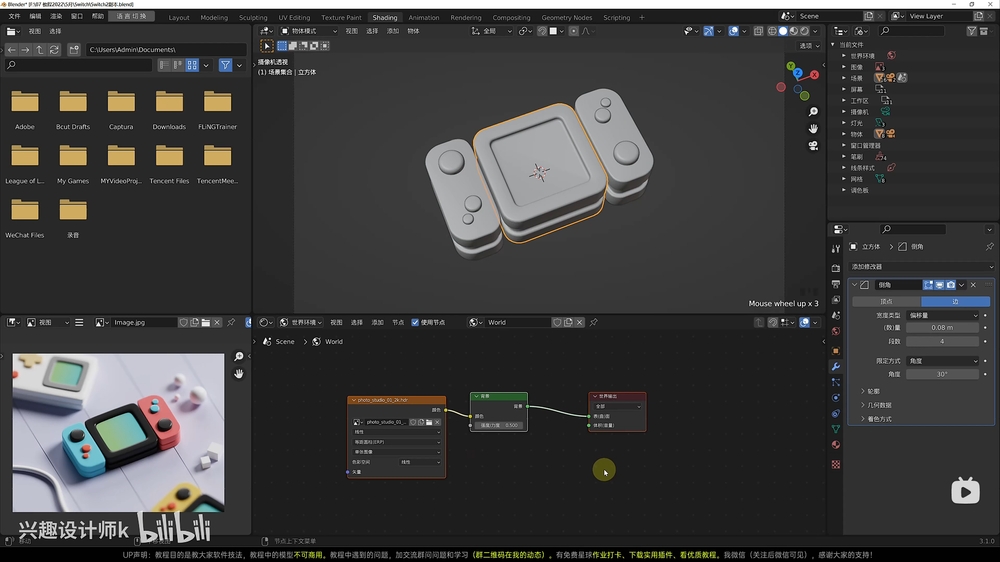Open the object interaction mode dropdown
This screenshot has width=1000, height=562.
[309, 31]
